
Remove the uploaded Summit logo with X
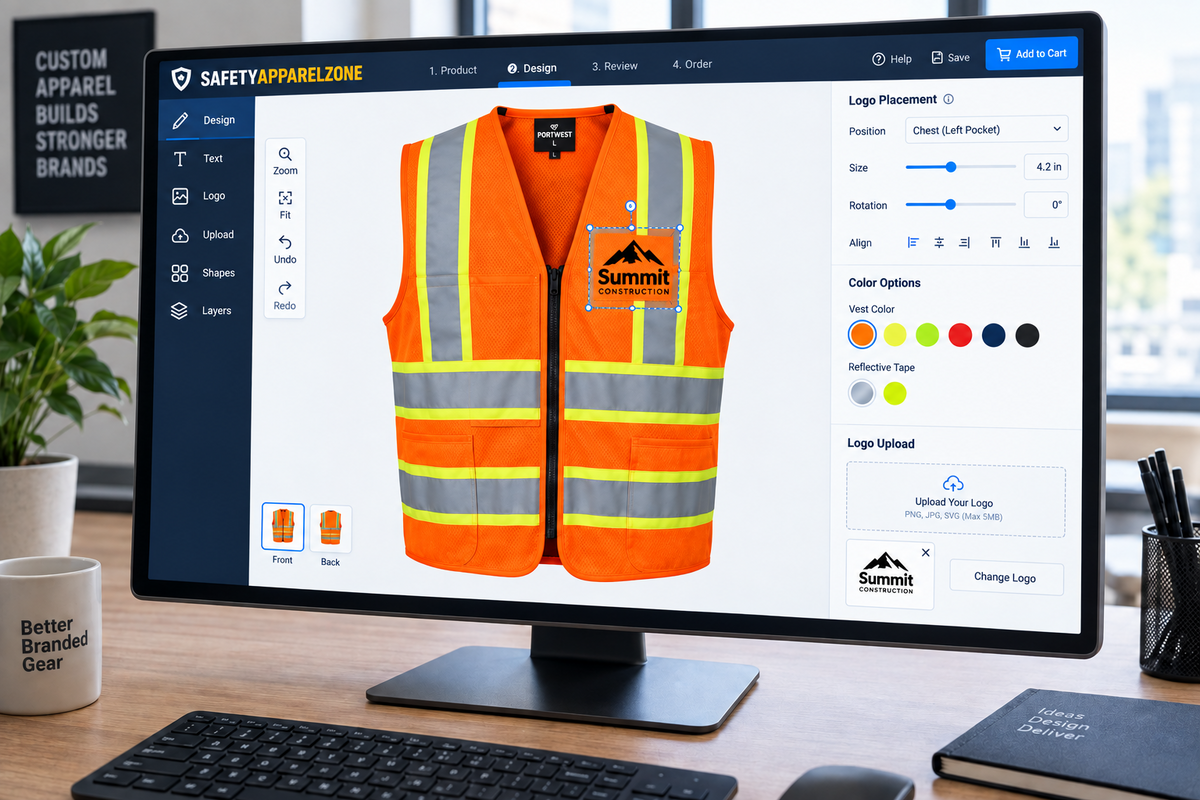pos(925,552)
